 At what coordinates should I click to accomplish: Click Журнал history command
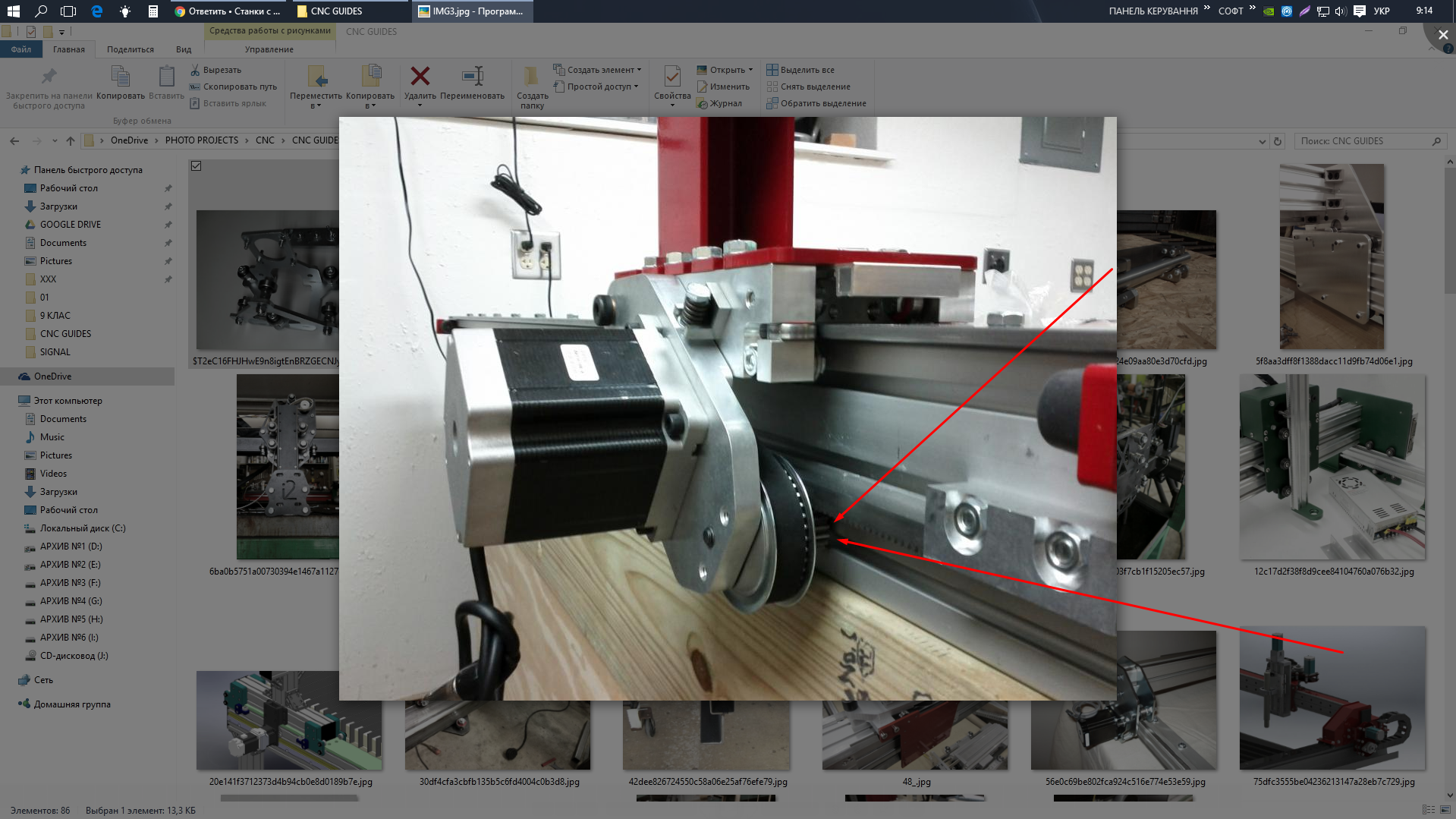click(x=720, y=103)
